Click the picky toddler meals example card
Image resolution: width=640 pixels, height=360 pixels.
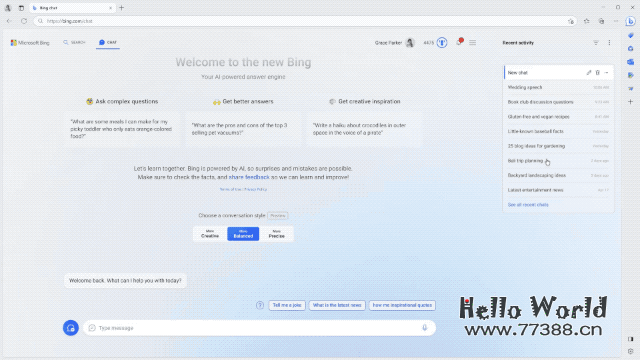click(122, 129)
